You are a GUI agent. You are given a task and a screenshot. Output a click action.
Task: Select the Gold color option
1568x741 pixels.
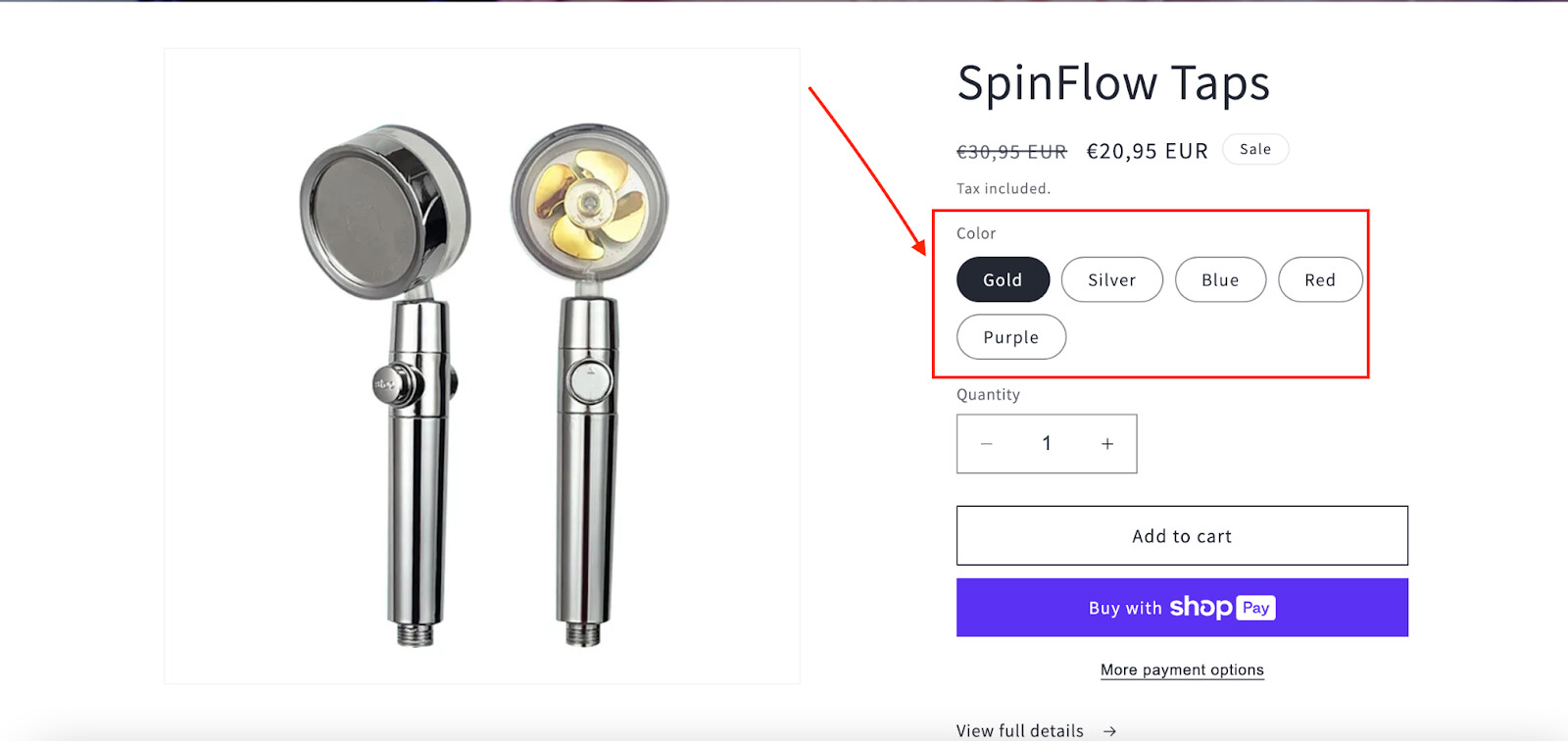coord(1003,280)
